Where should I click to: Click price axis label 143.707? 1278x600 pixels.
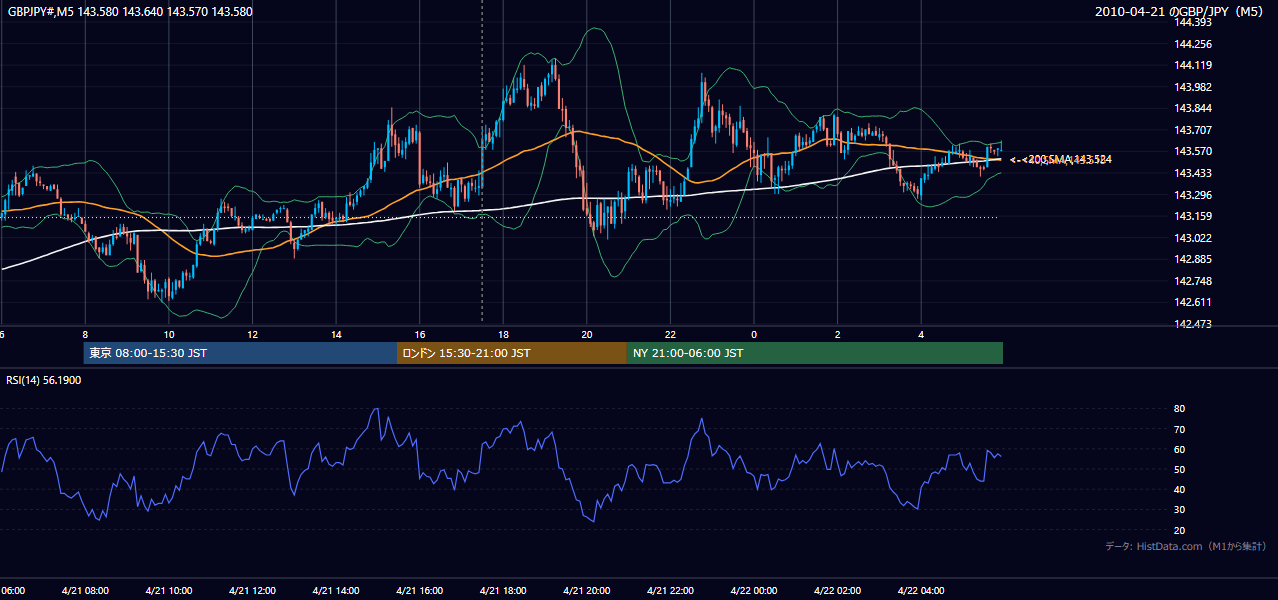click(1194, 130)
